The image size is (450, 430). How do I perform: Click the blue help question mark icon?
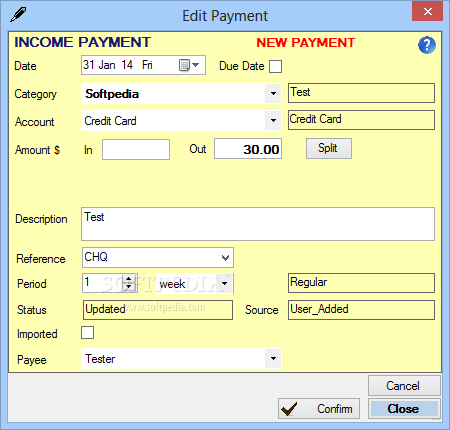[x=427, y=45]
